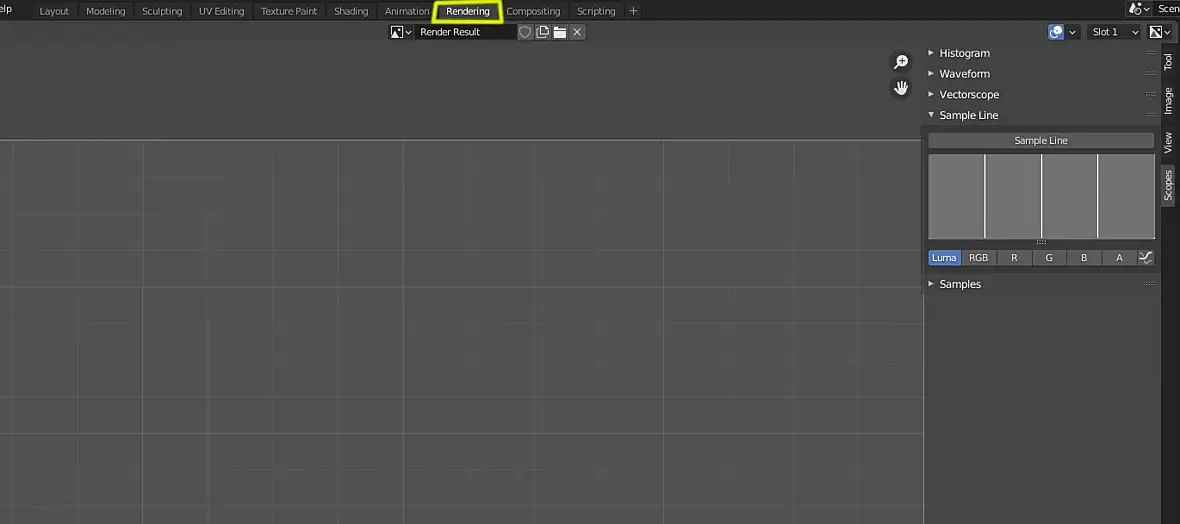This screenshot has width=1180, height=524.
Task: Click the Zoom magnifier icon in viewport
Action: tap(901, 62)
